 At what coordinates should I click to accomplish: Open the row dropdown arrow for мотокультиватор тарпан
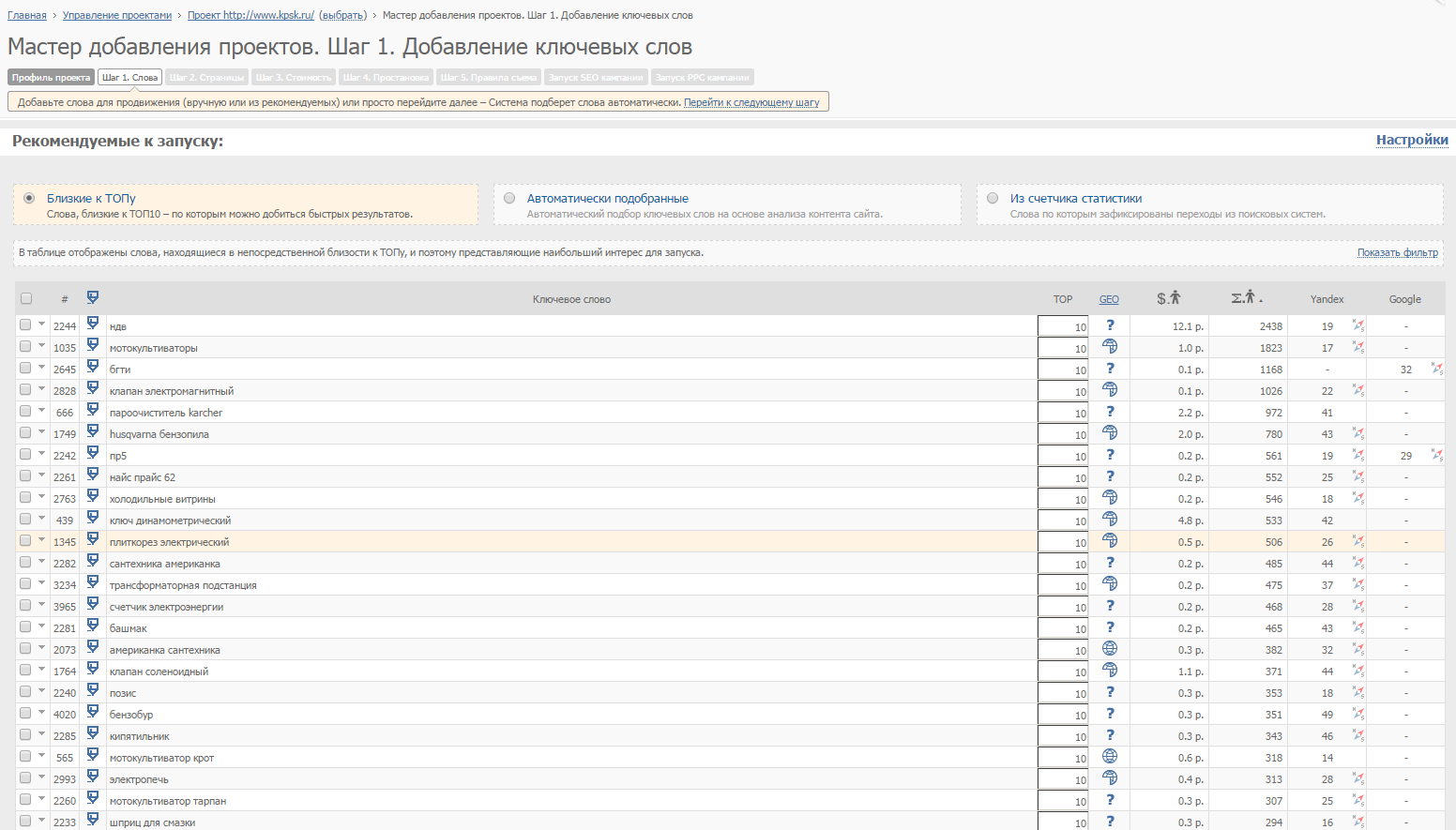click(x=41, y=798)
